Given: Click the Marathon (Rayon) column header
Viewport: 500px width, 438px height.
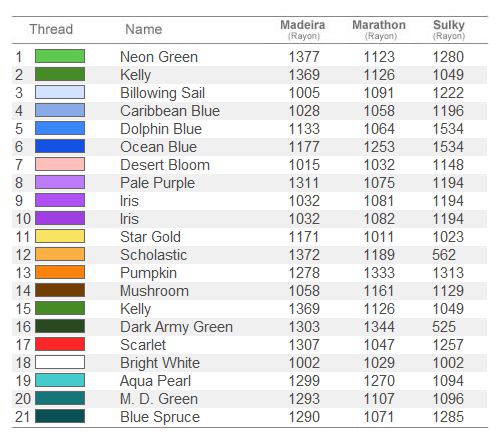Looking at the screenshot, I should click(379, 30).
